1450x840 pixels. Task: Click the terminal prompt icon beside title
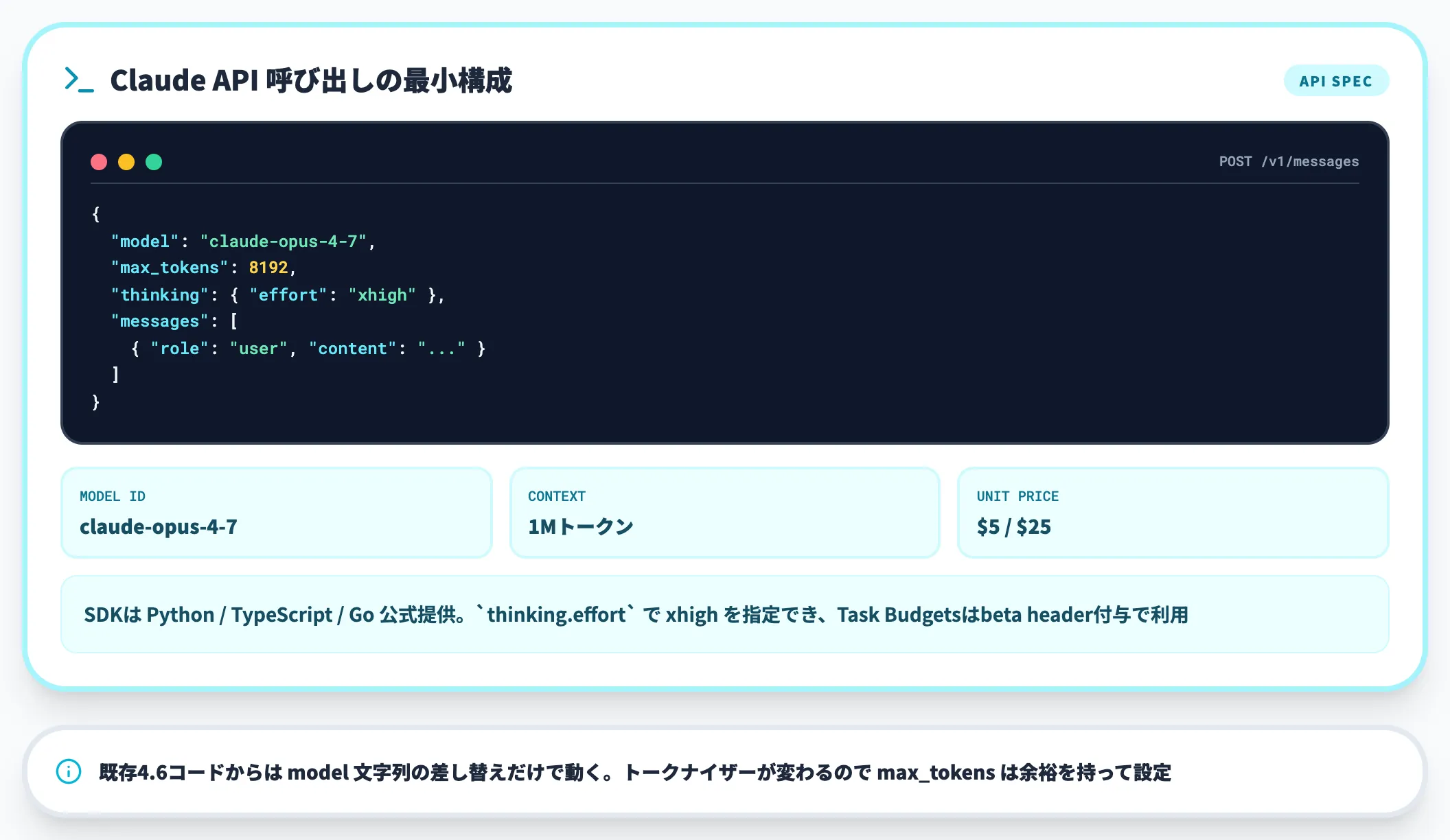pos(78,80)
